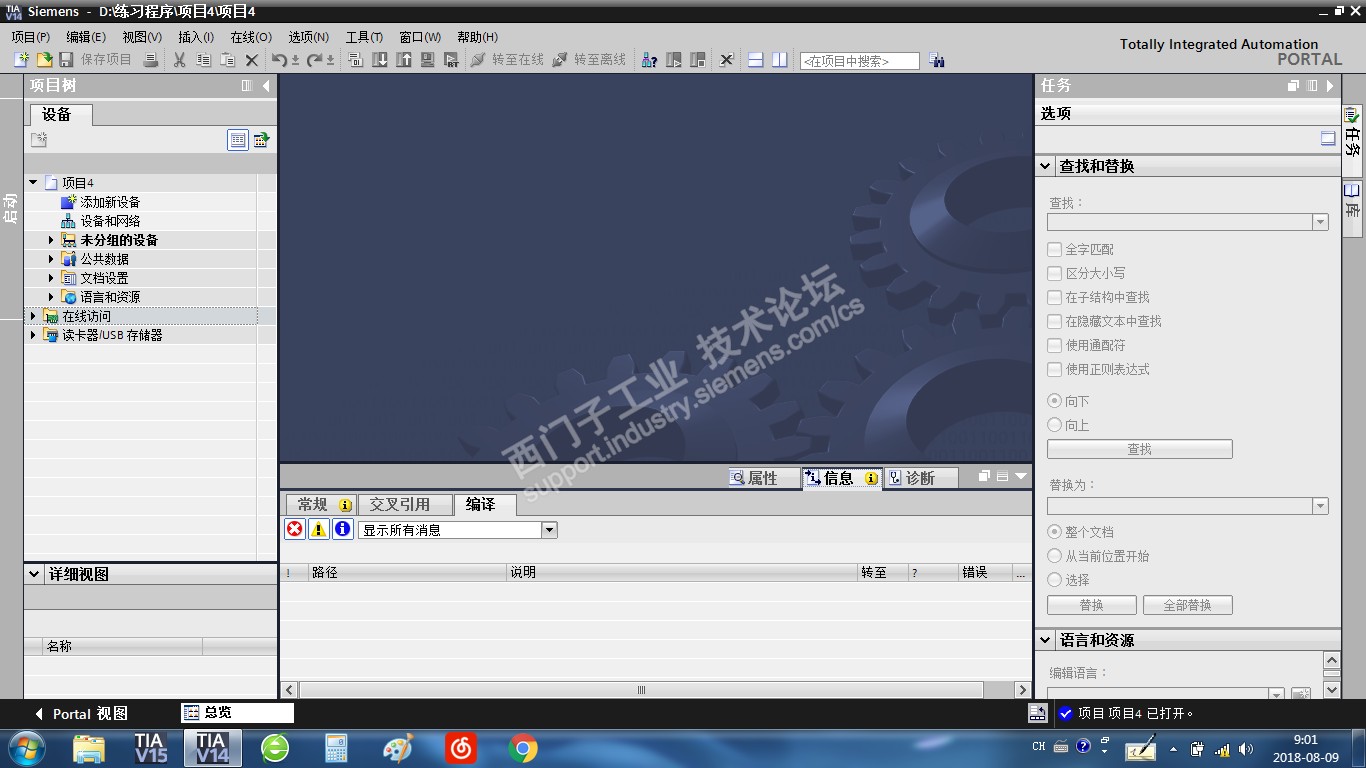Open the 显示所有消息 filter dropdown
The height and width of the screenshot is (768, 1366).
(x=549, y=530)
